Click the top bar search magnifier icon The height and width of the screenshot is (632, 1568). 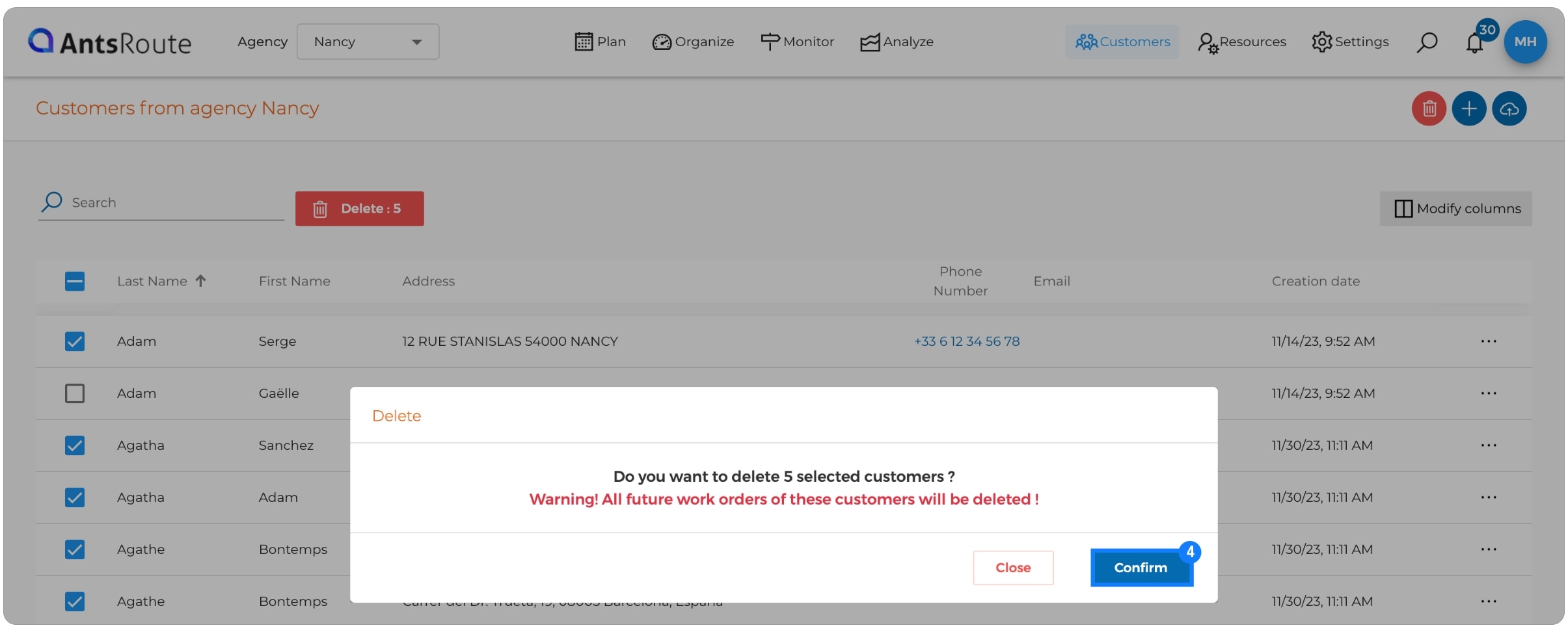point(1427,42)
